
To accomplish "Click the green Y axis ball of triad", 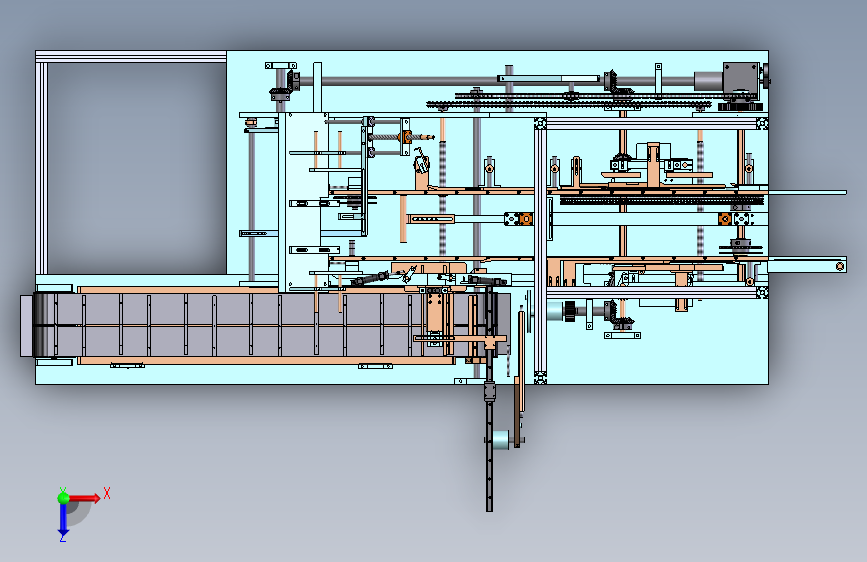I will 64,498.
